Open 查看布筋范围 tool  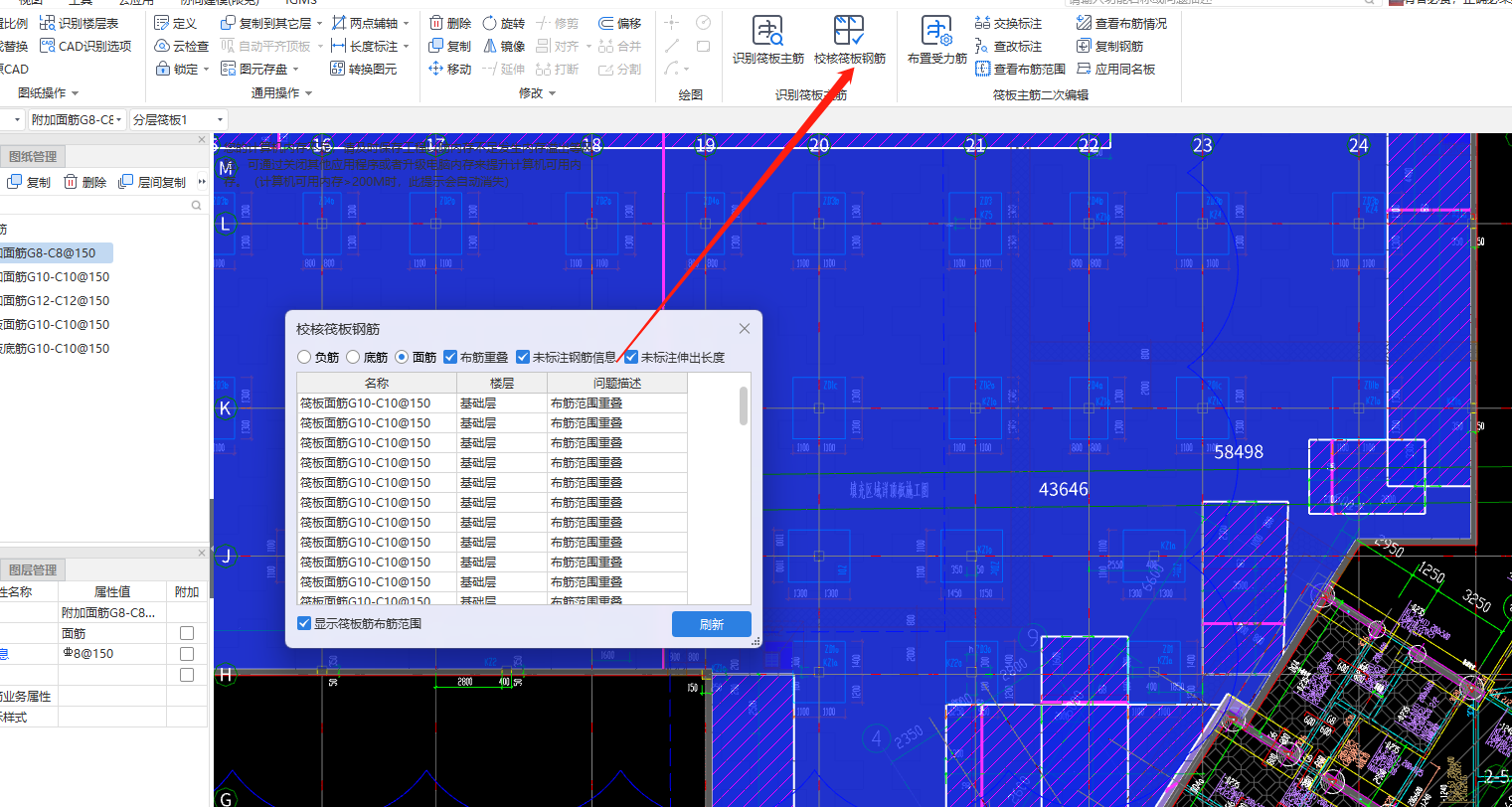(x=1020, y=69)
